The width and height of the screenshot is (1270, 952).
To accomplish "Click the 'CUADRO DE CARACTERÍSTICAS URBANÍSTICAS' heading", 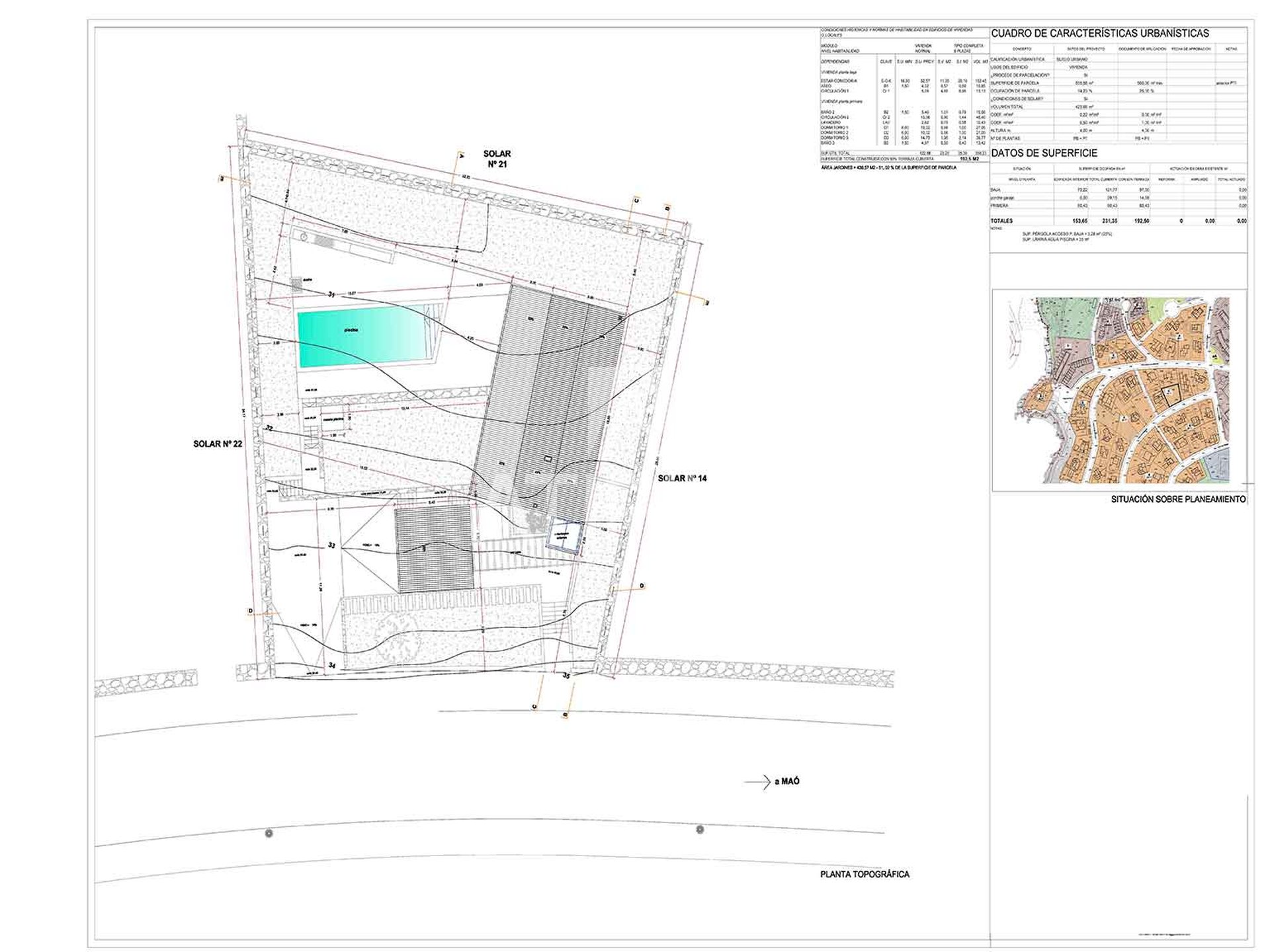I will pyautogui.click(x=1099, y=34).
